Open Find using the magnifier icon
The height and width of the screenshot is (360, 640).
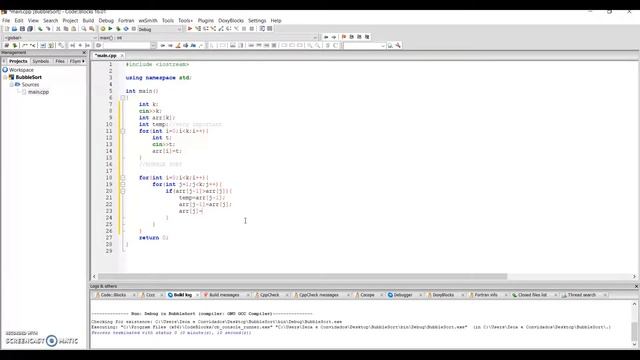84,29
